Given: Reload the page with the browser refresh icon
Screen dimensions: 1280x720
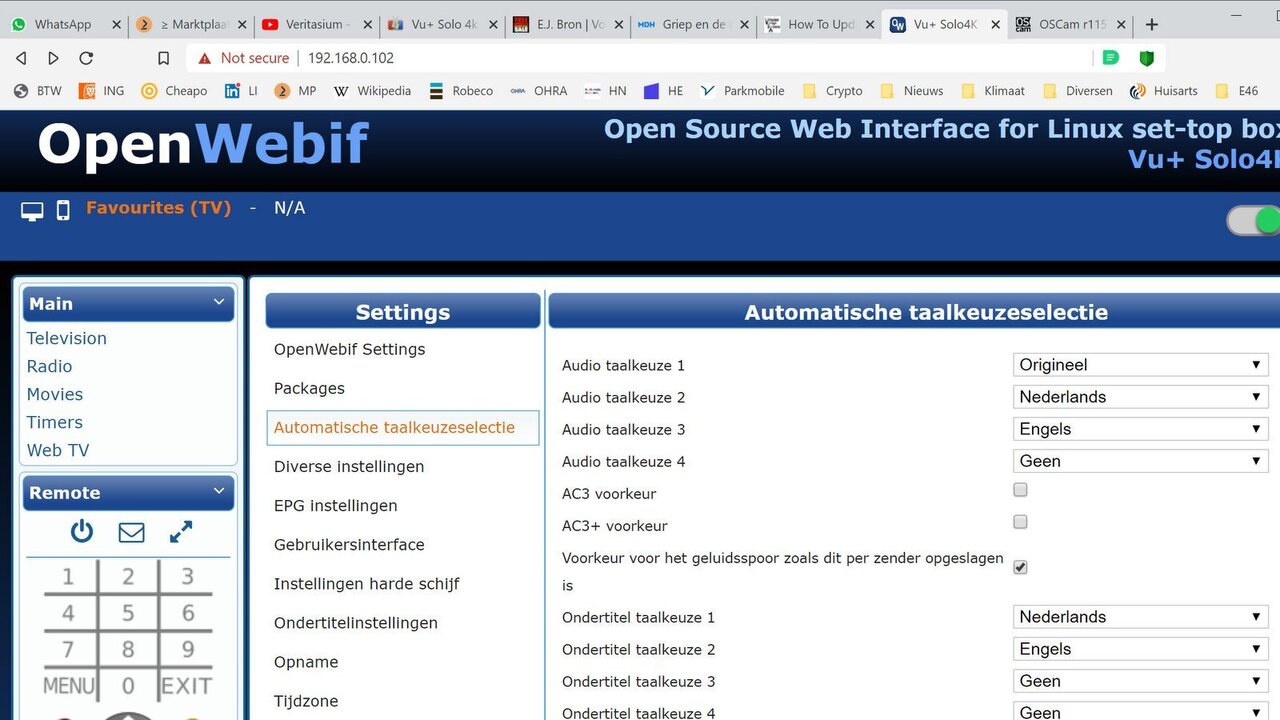Looking at the screenshot, I should tap(86, 58).
